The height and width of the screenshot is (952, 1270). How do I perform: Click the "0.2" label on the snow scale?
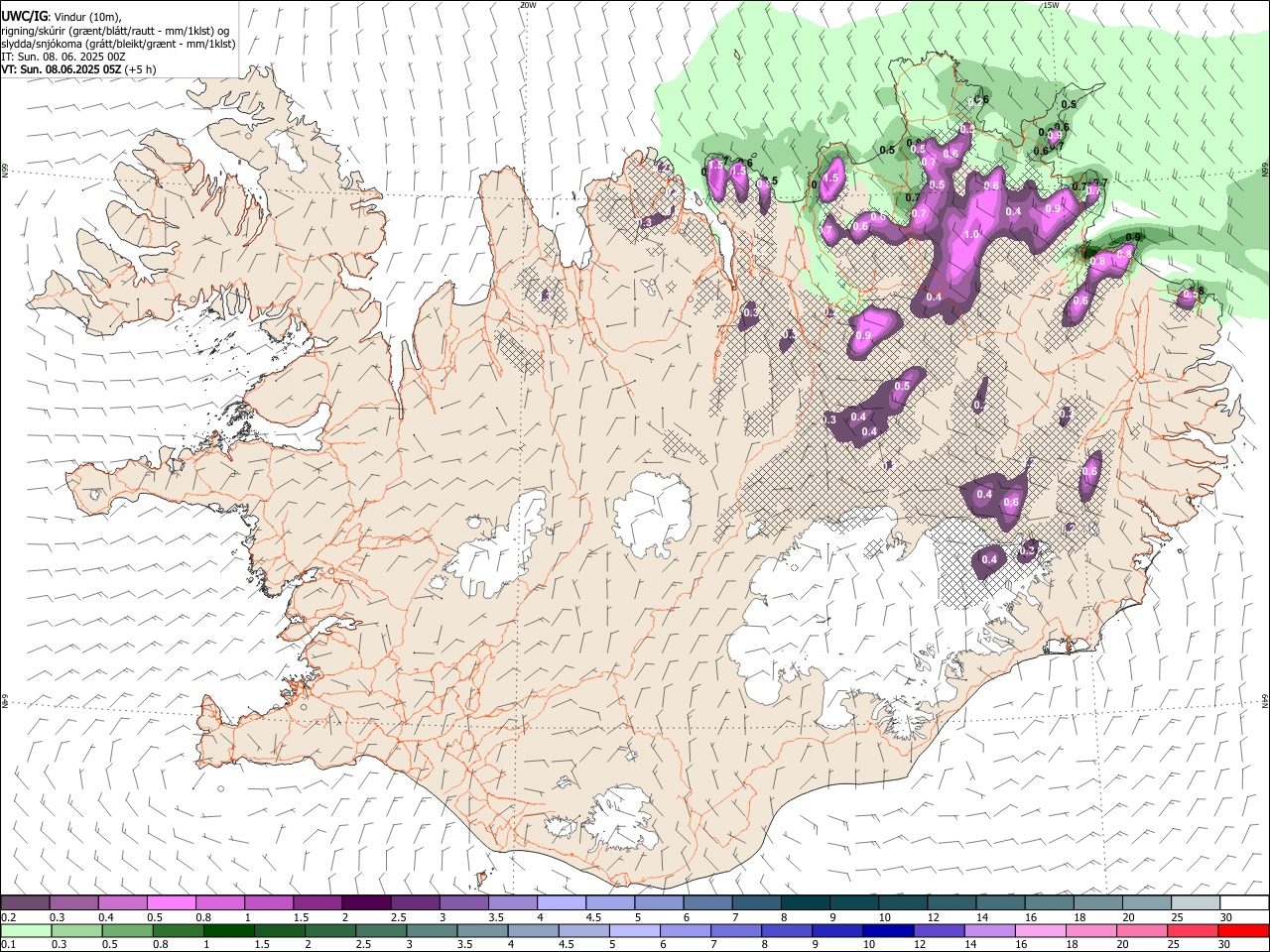point(9,918)
